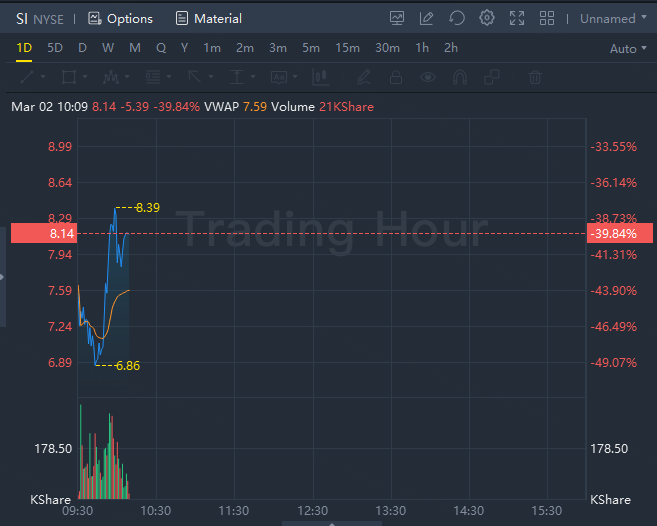
Task: Select the 15m interval tab
Action: (x=347, y=48)
